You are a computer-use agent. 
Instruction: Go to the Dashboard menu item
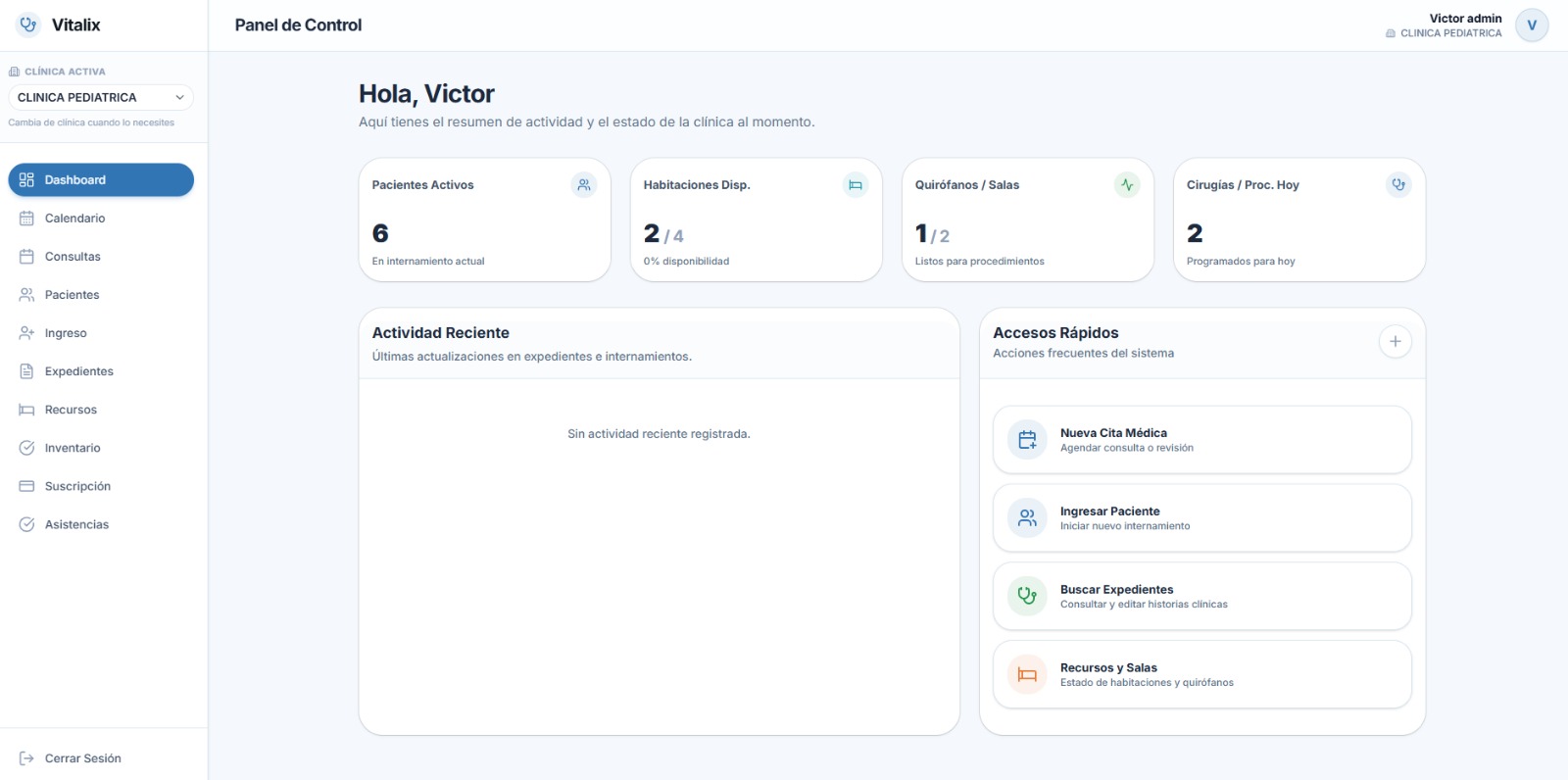101,179
